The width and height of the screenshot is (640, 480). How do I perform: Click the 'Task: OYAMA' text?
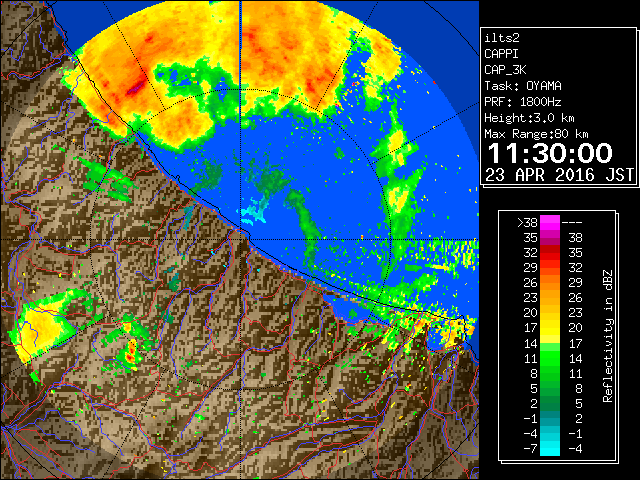pos(523,86)
